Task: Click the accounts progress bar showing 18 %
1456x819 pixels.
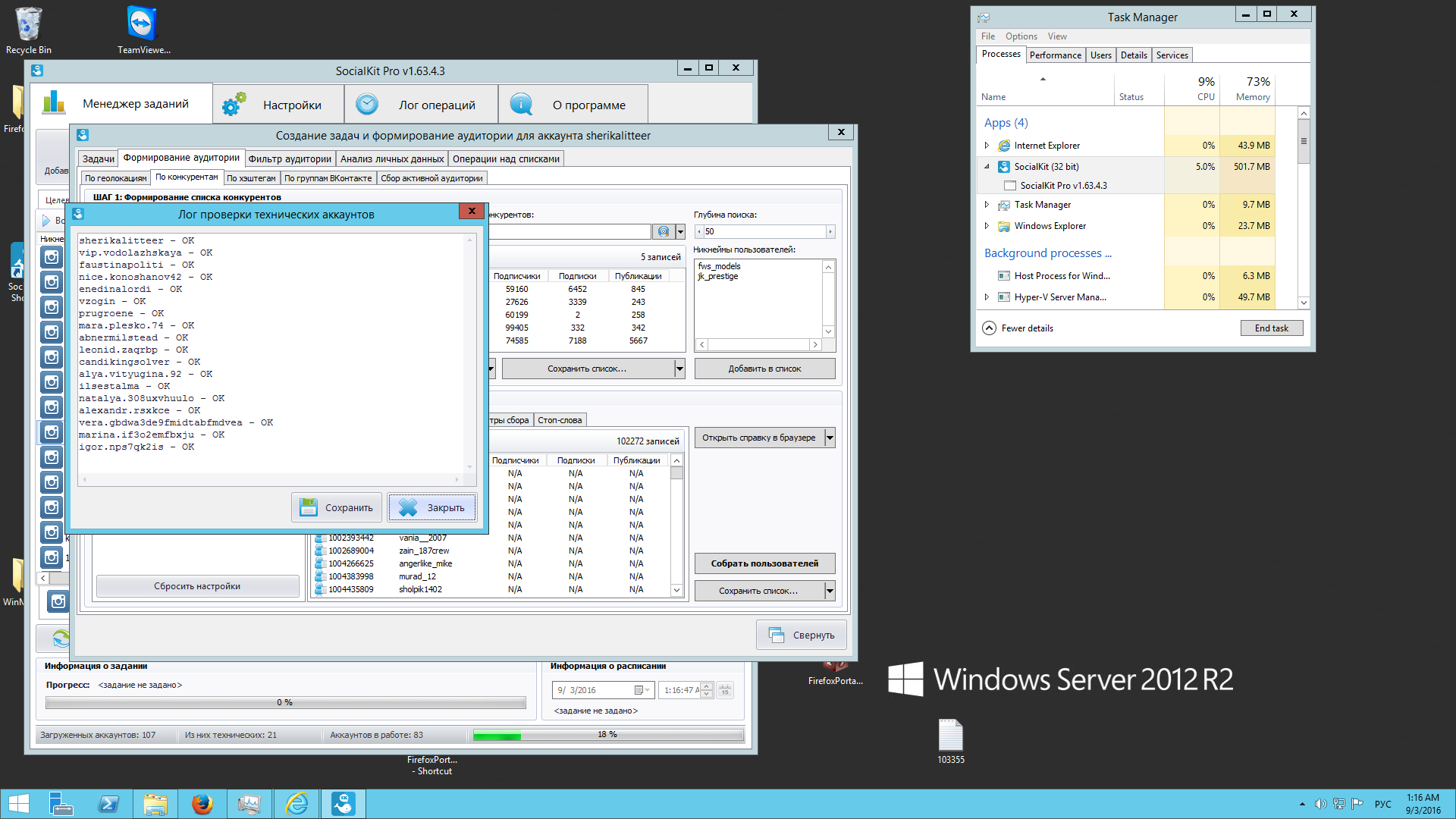Action: pos(608,735)
